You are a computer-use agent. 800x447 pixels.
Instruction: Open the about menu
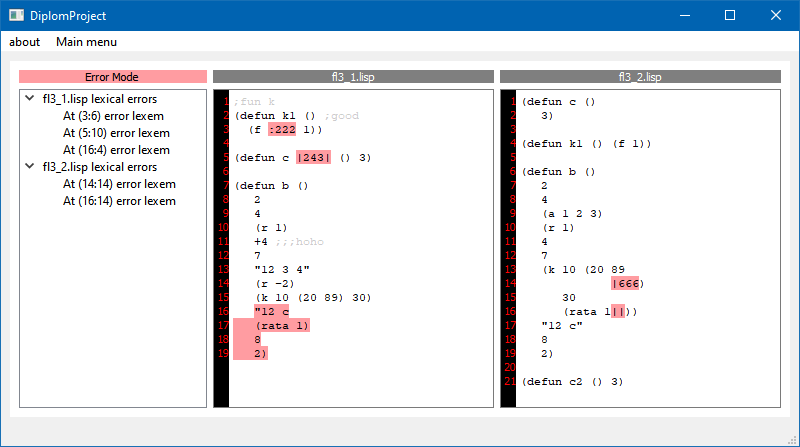(x=25, y=42)
